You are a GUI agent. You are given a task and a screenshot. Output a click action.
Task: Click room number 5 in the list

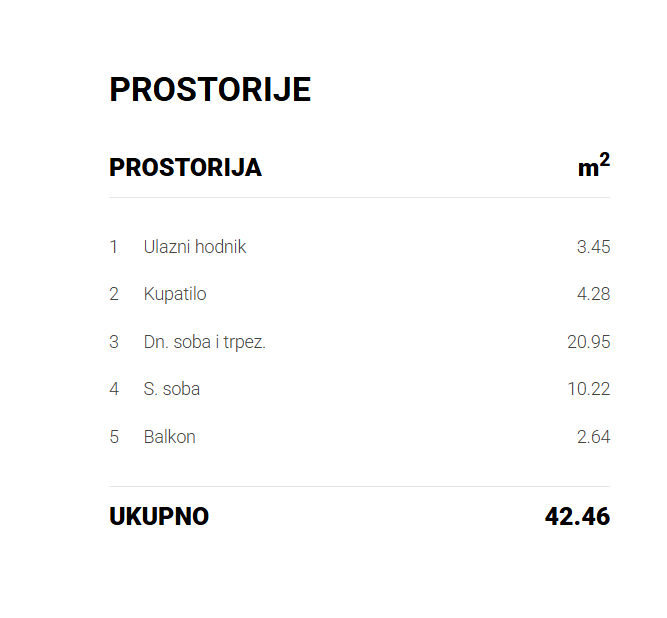coord(114,437)
